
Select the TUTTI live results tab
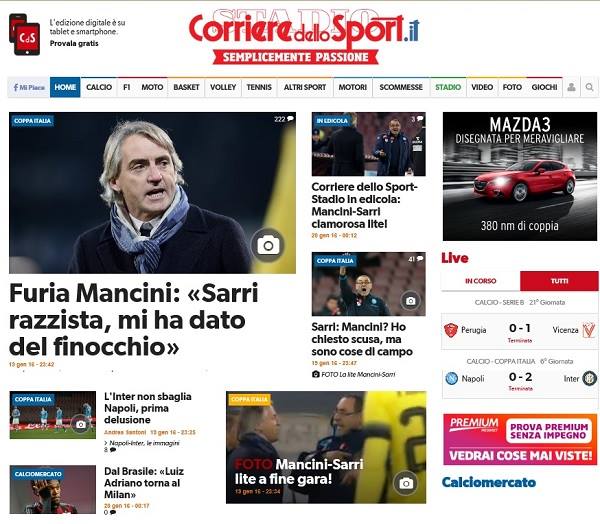pos(559,281)
